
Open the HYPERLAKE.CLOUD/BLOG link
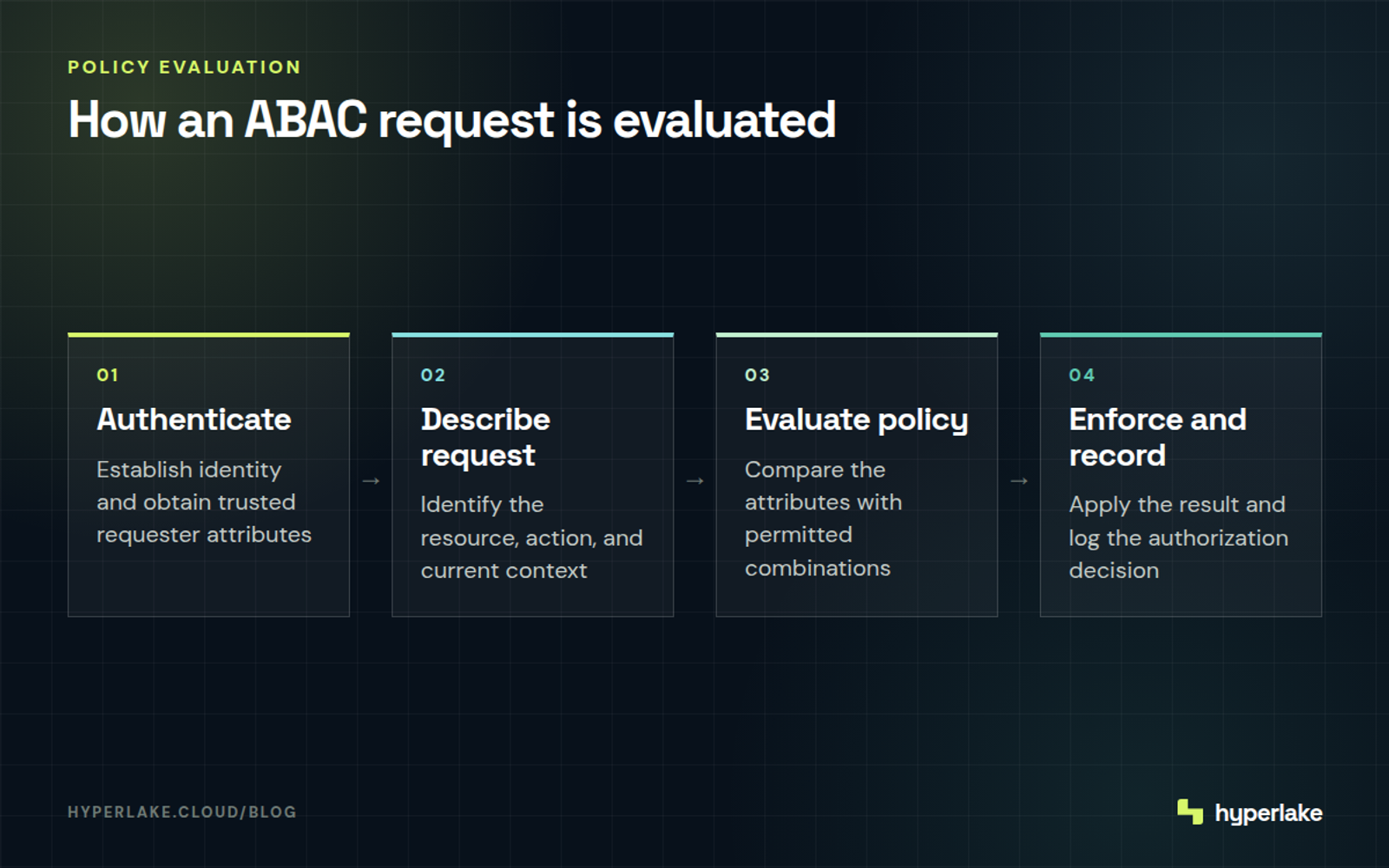[x=182, y=812]
